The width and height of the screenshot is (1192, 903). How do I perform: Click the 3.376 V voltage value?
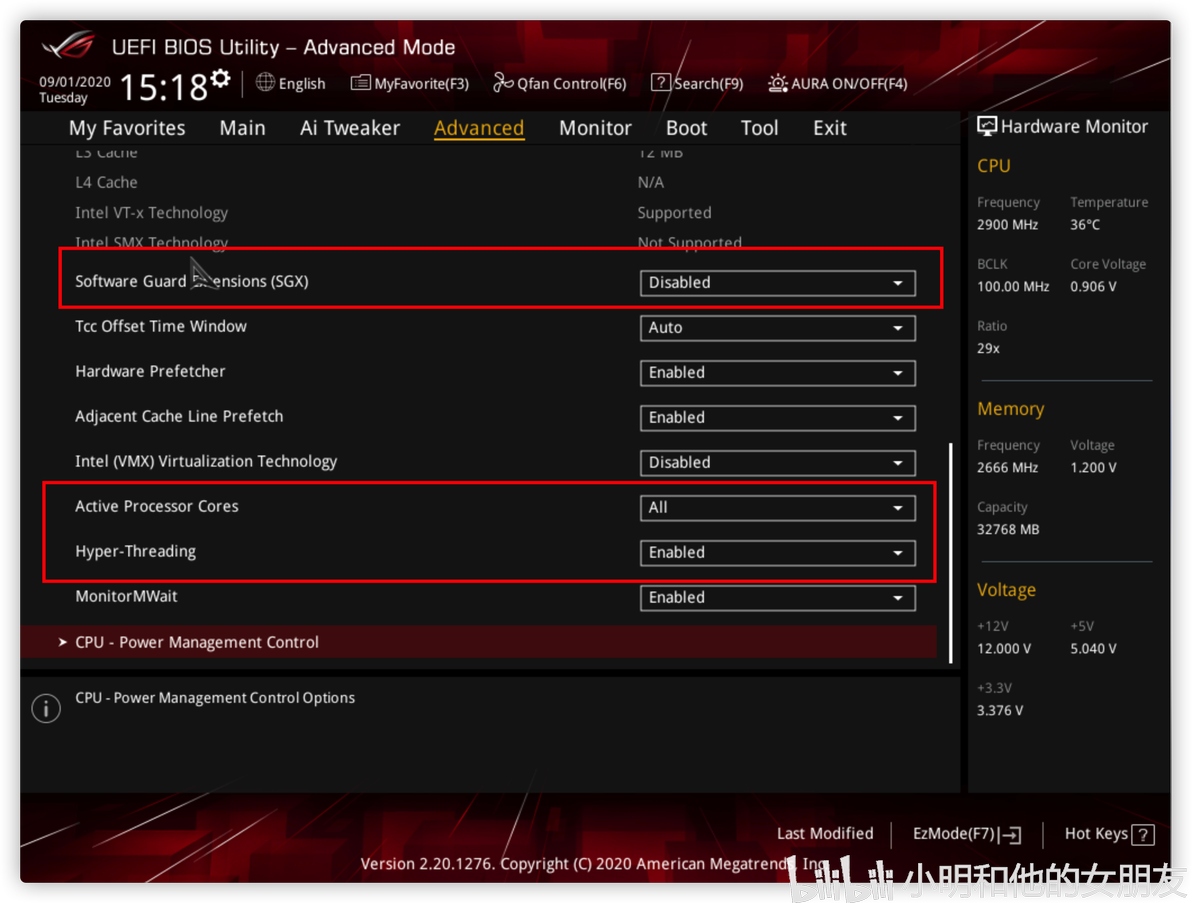point(1000,711)
